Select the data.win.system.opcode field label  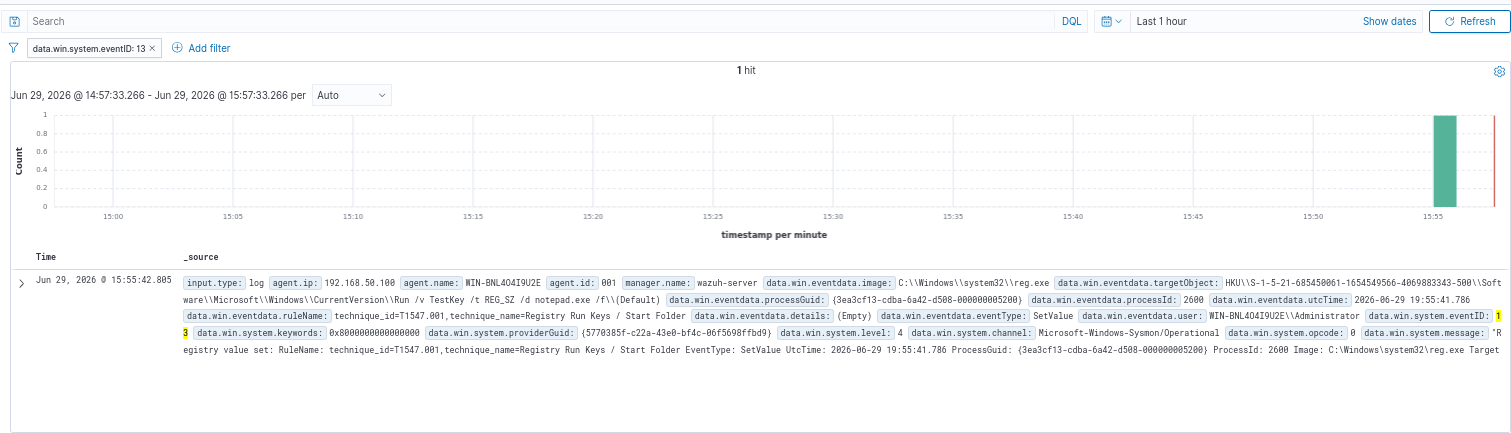tap(1284, 331)
